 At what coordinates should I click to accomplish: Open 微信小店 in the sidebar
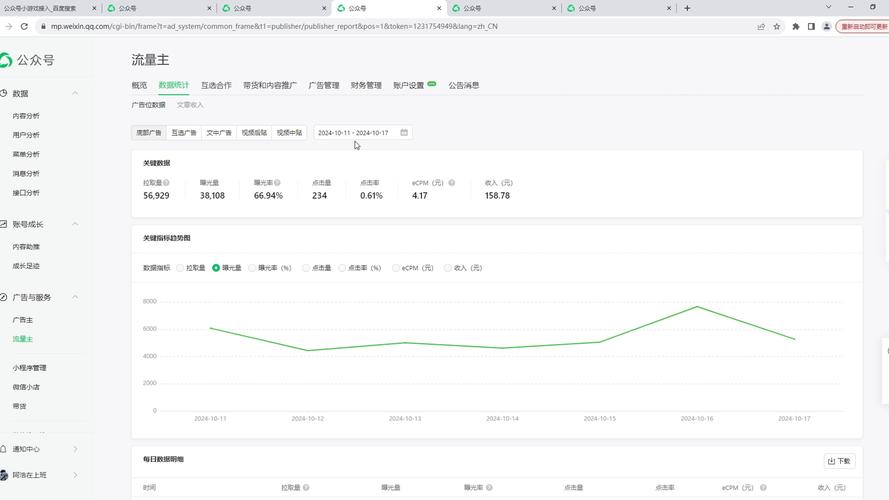tap(26, 387)
